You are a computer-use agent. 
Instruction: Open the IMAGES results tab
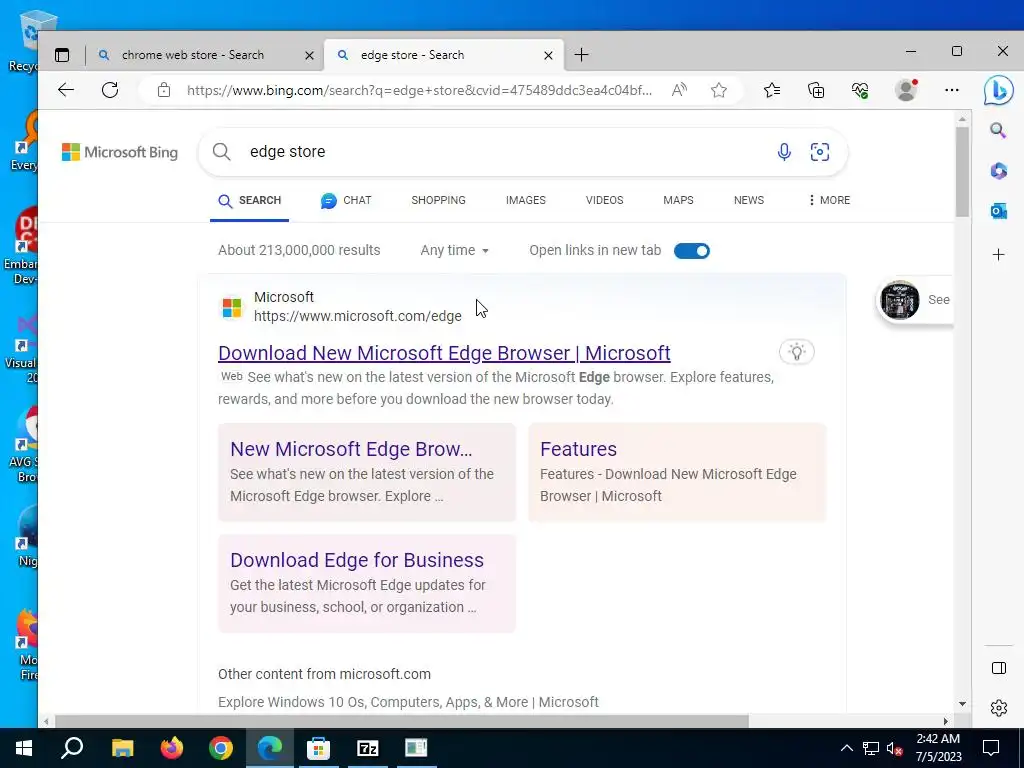tap(526, 200)
